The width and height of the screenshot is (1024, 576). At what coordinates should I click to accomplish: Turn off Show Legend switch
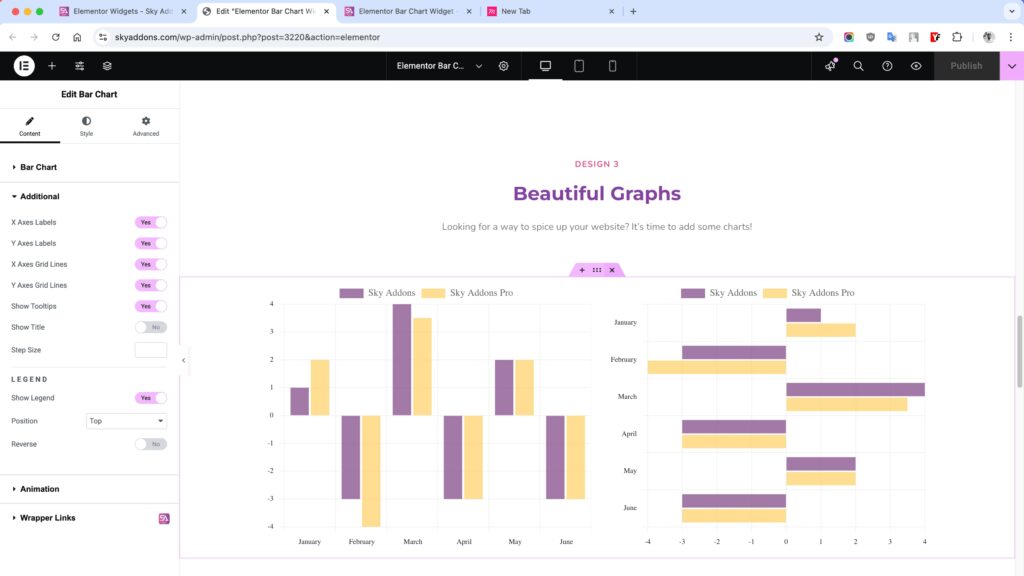pos(151,398)
